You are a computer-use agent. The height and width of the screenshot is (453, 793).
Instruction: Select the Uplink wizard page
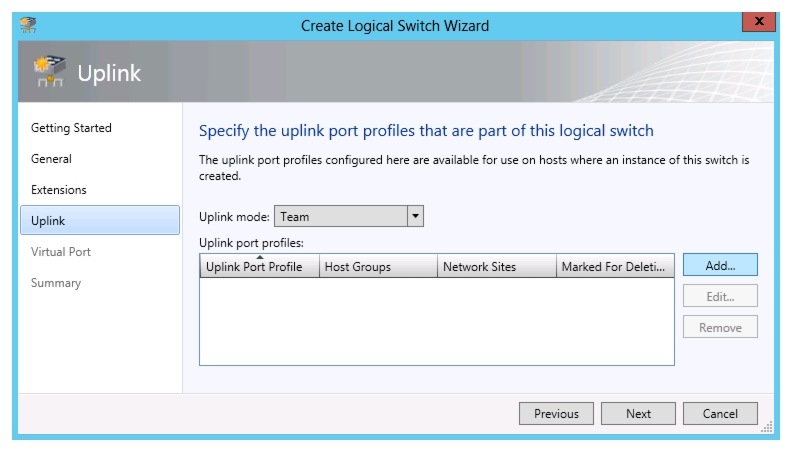[x=48, y=221]
